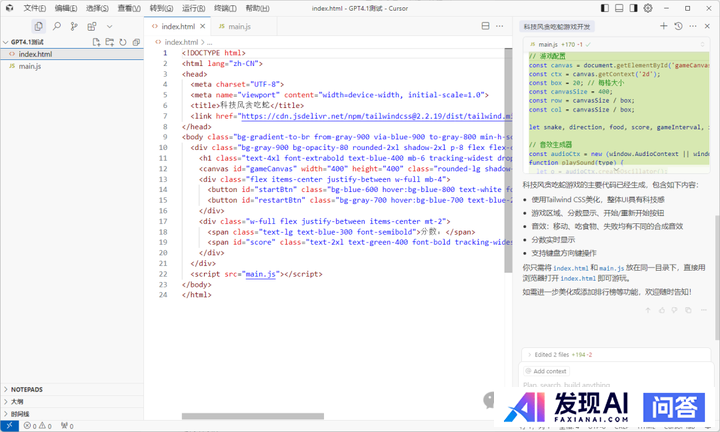The height and width of the screenshot is (432, 720).
Task: Click the Add context button
Action: point(546,371)
